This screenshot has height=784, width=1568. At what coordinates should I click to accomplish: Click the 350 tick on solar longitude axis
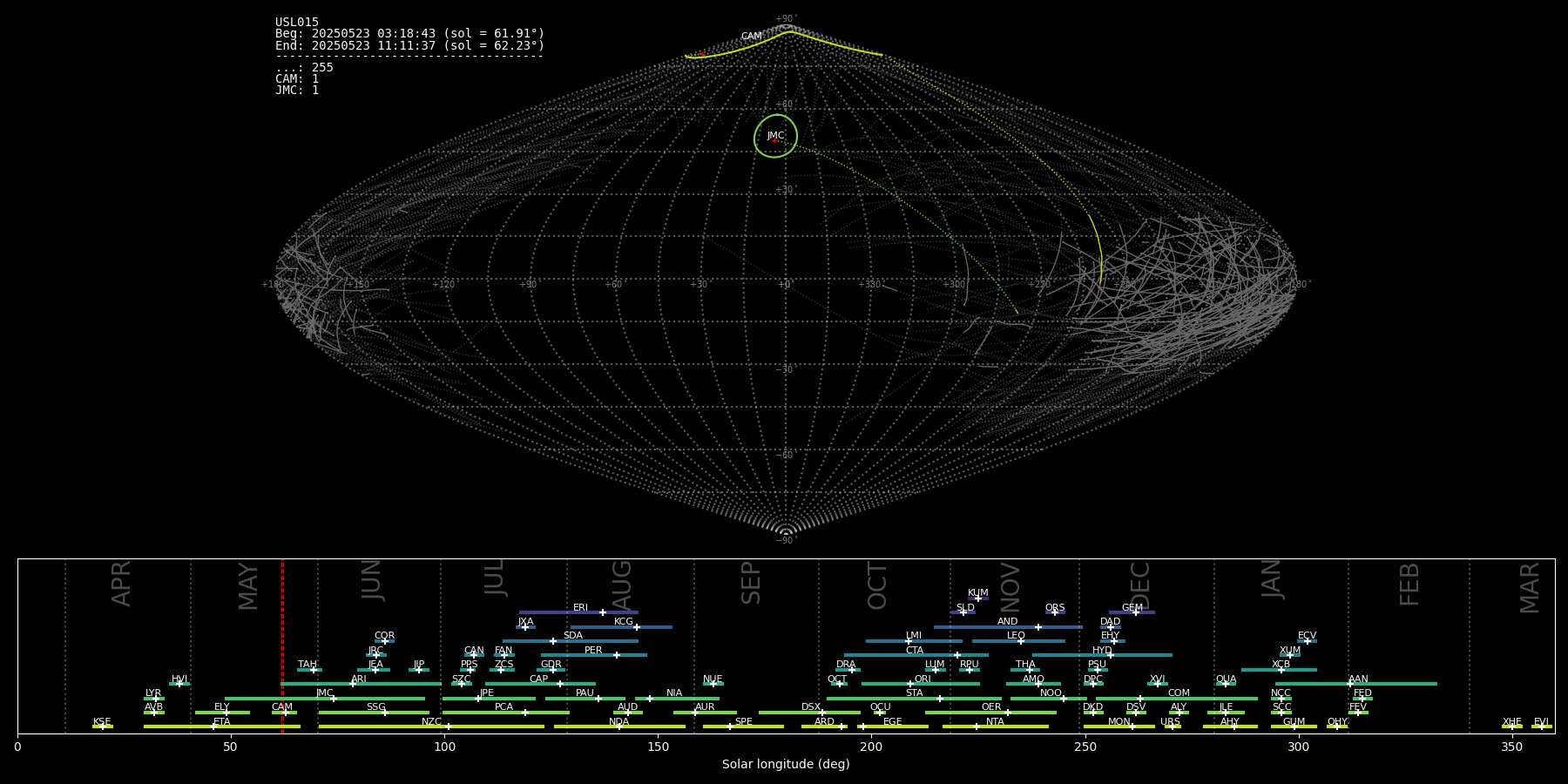point(1511,747)
